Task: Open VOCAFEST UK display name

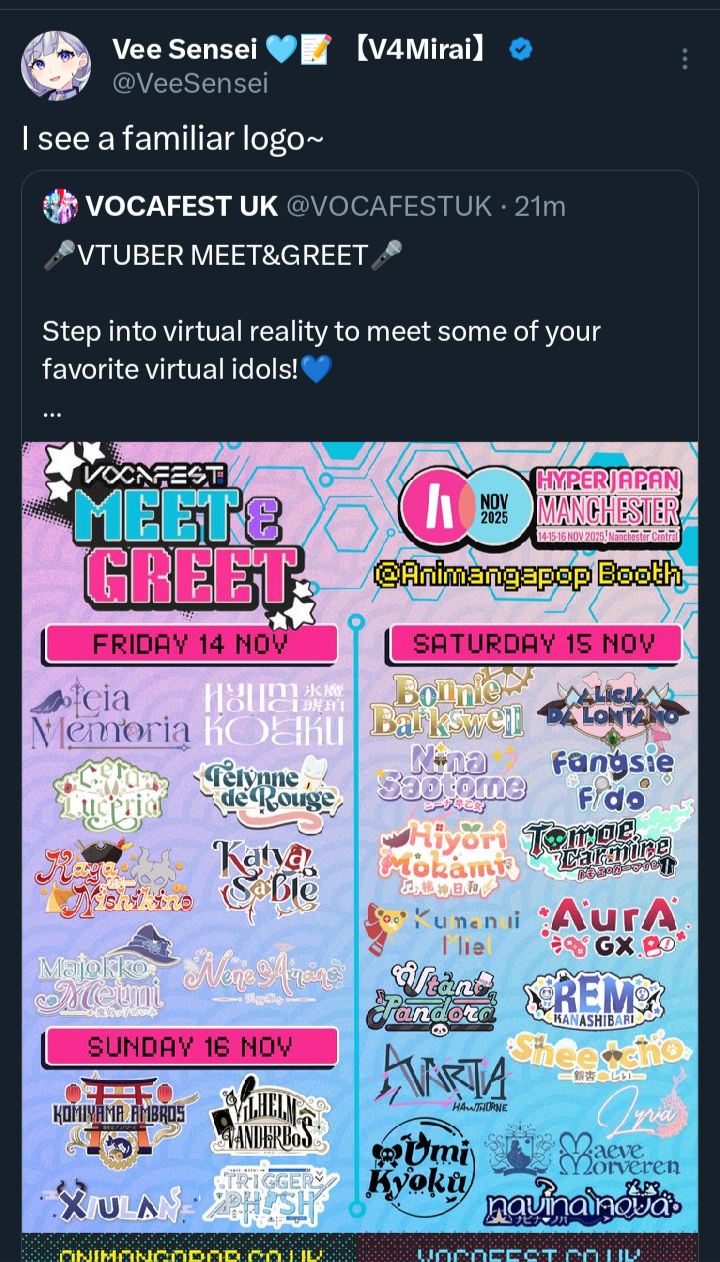Action: click(x=182, y=206)
